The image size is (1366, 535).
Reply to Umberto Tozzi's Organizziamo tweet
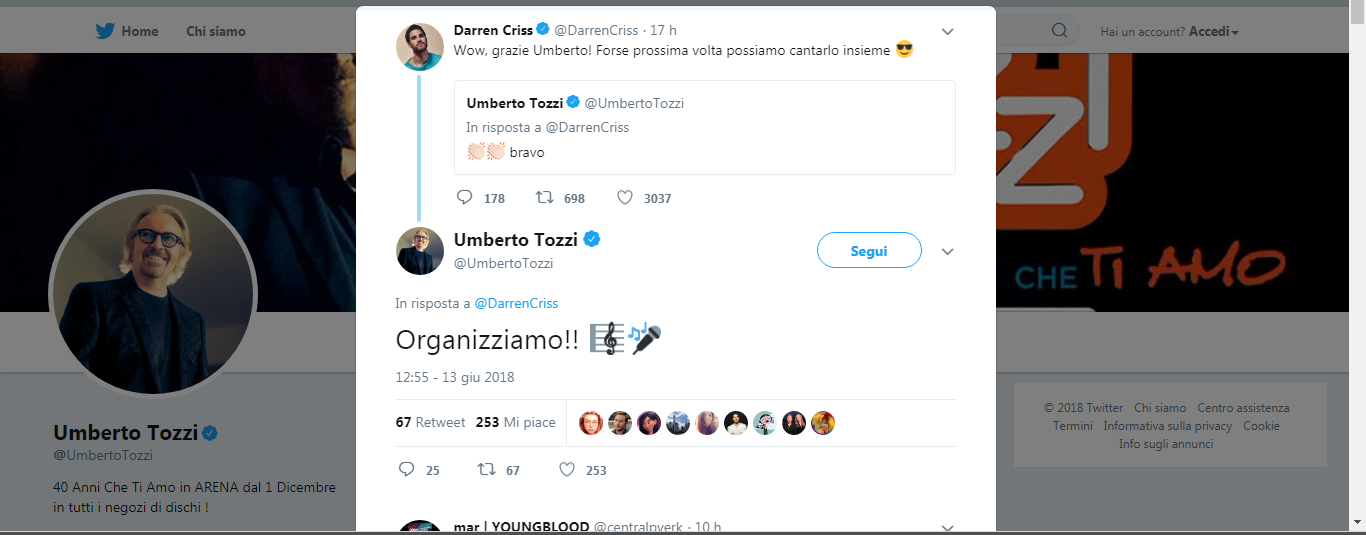pyautogui.click(x=406, y=469)
